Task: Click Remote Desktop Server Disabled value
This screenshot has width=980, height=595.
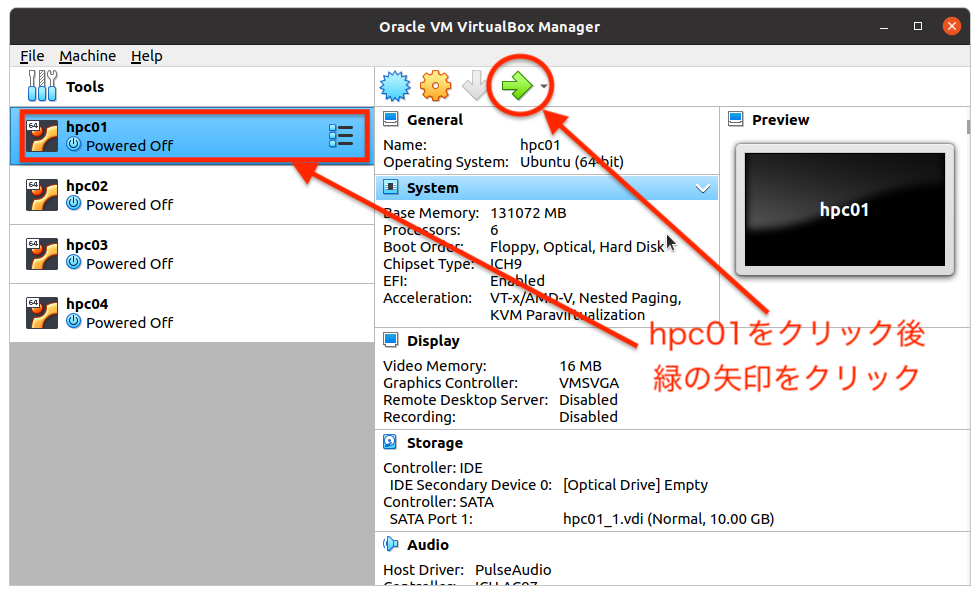Action: (588, 400)
